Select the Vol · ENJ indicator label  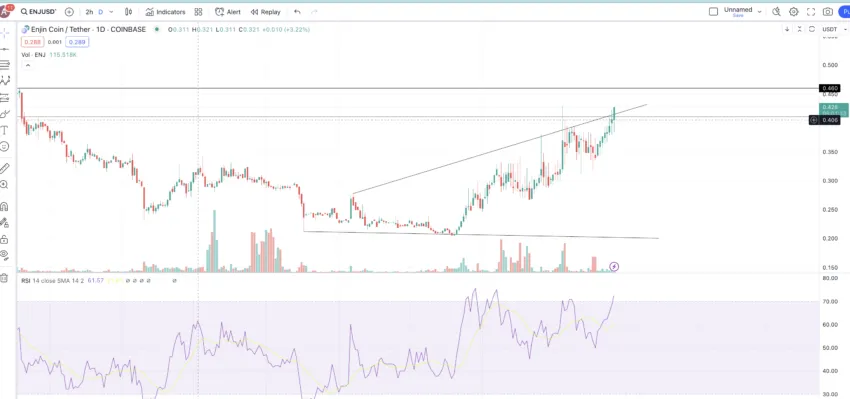pyautogui.click(x=34, y=55)
